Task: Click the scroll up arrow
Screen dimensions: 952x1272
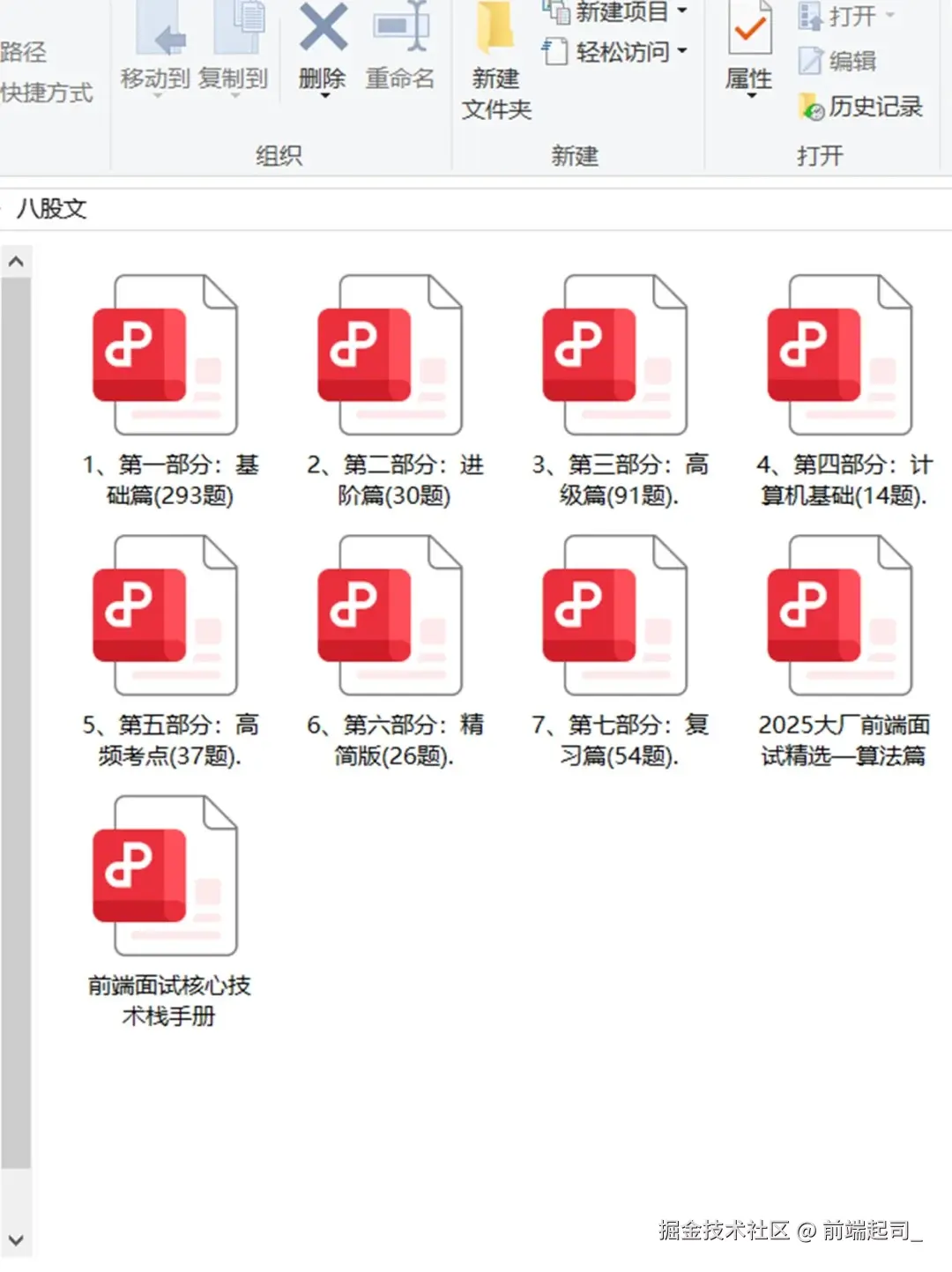Action: click(x=16, y=262)
